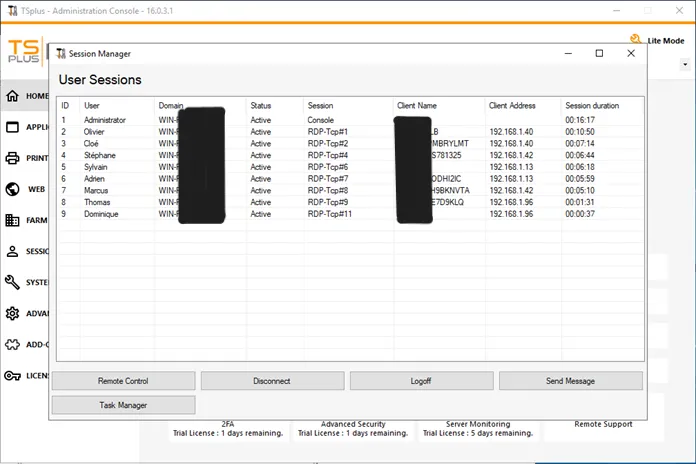
Task: Select the Web globe icon
Action: tap(12, 189)
